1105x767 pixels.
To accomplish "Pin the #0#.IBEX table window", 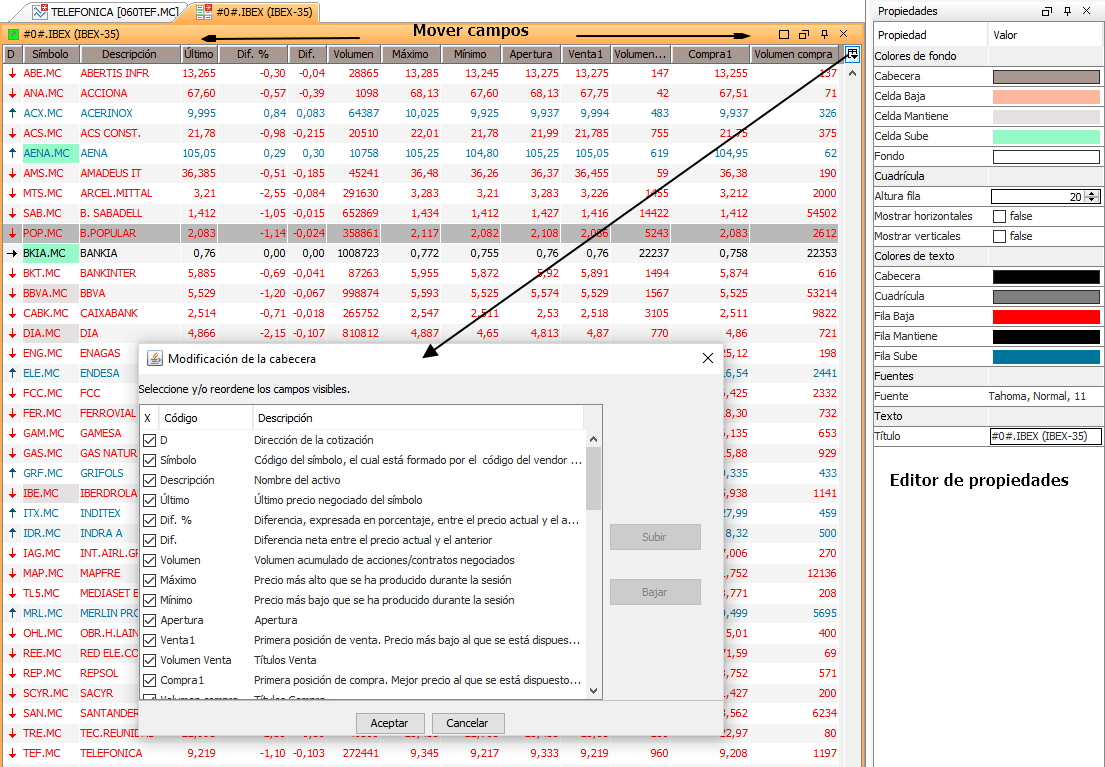I will (x=824, y=34).
